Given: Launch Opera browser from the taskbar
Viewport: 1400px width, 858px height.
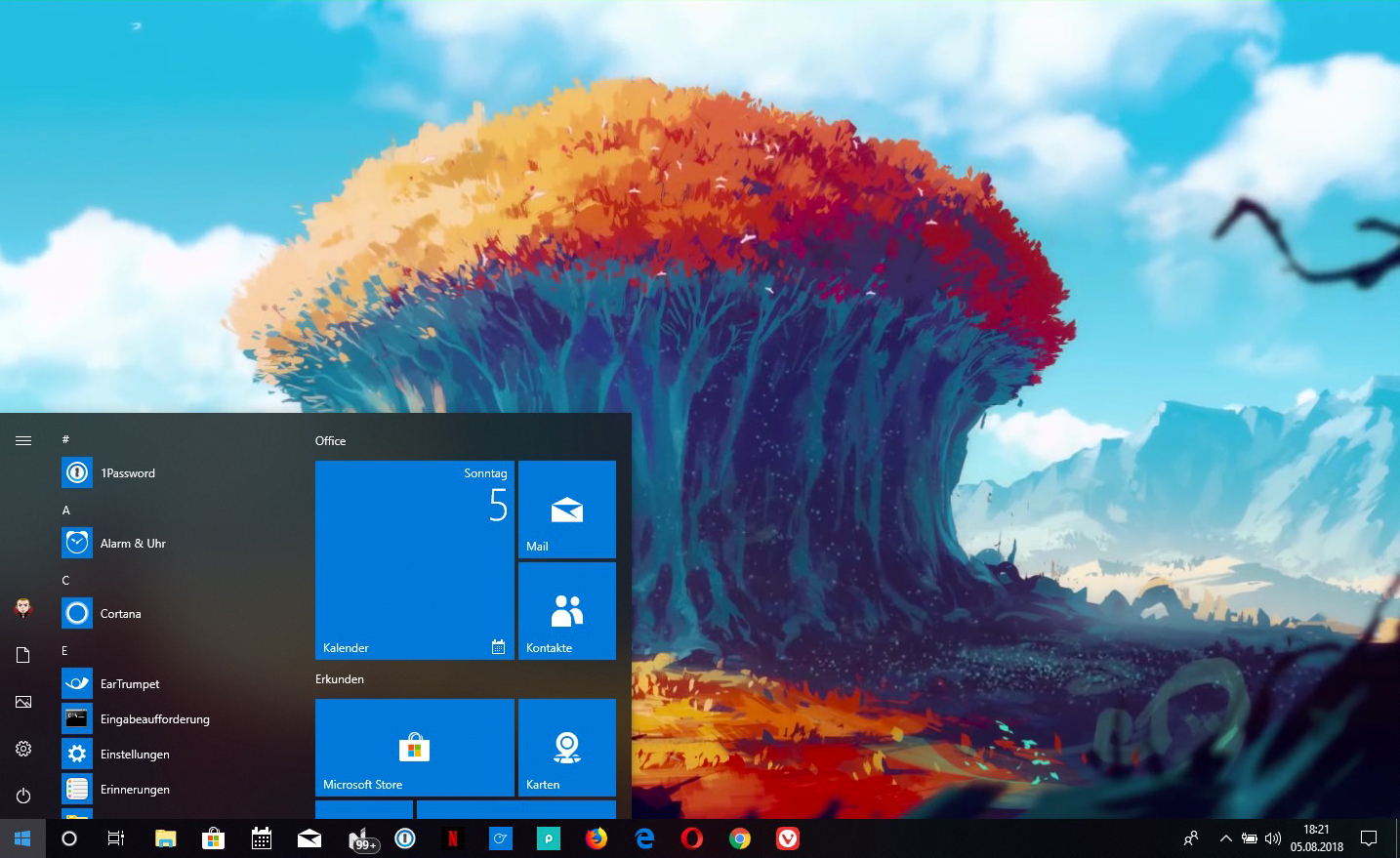Looking at the screenshot, I should pos(692,838).
